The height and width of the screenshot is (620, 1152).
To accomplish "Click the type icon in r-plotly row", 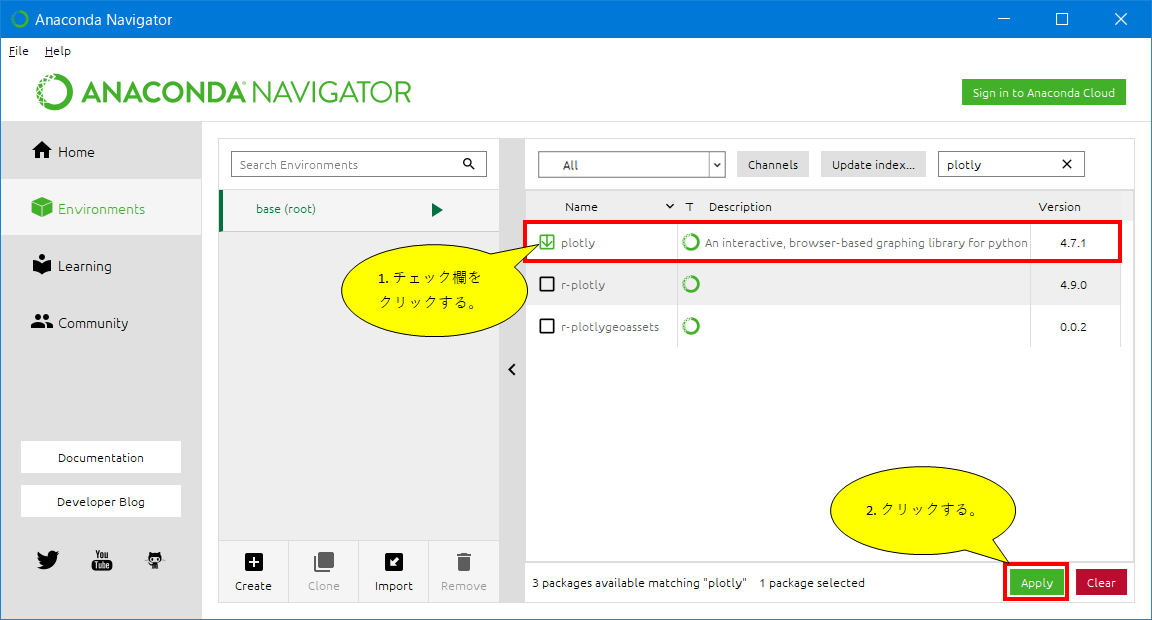I will (x=691, y=284).
